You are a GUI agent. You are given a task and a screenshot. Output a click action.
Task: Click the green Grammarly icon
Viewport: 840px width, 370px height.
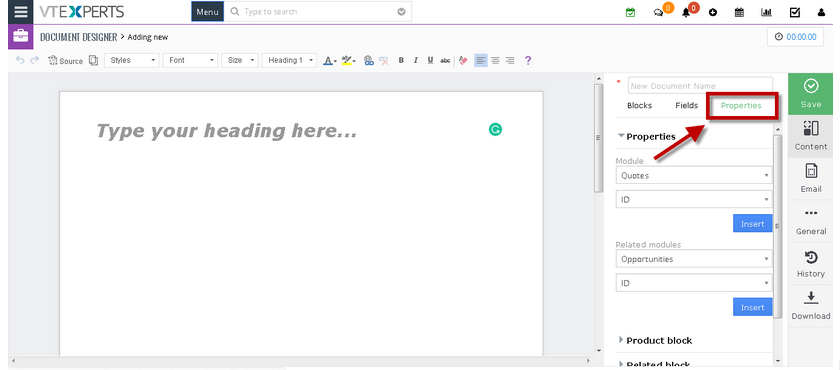[x=496, y=129]
